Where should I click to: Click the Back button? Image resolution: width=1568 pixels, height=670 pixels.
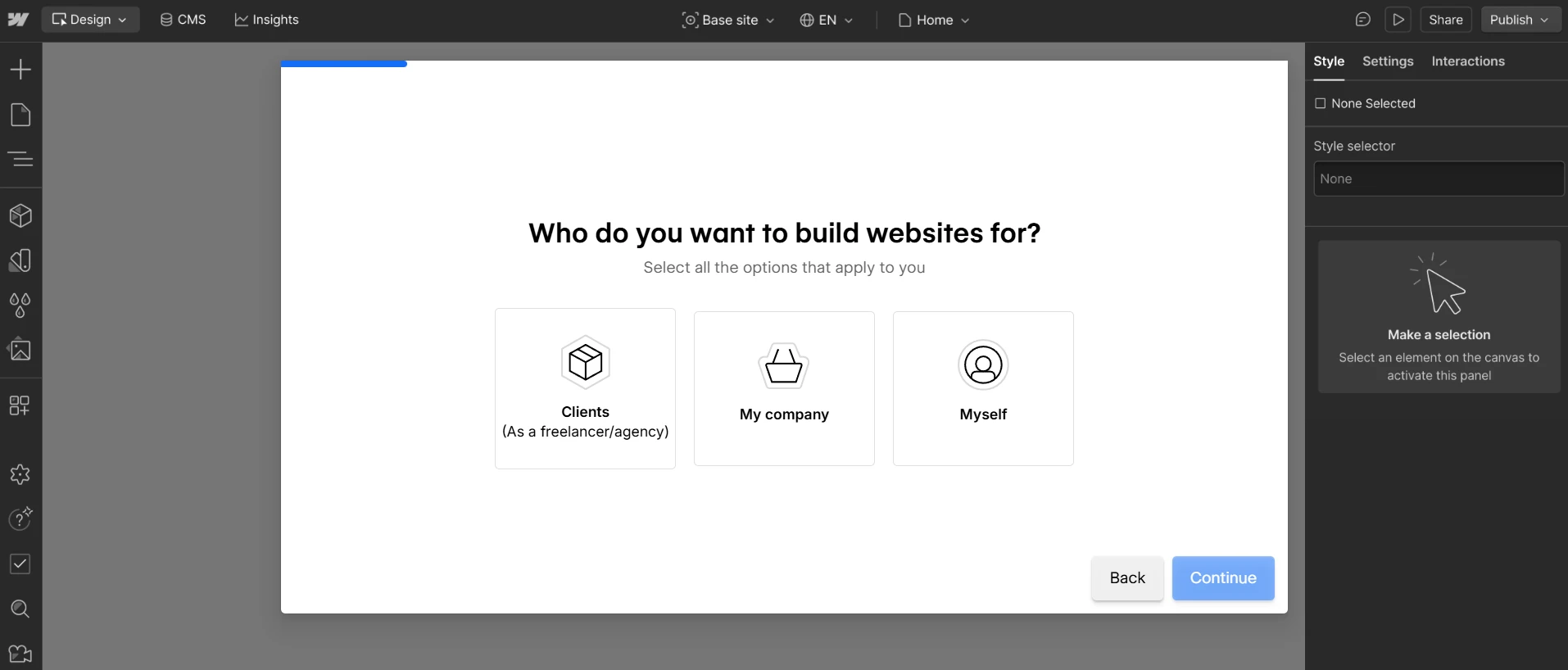point(1127,578)
